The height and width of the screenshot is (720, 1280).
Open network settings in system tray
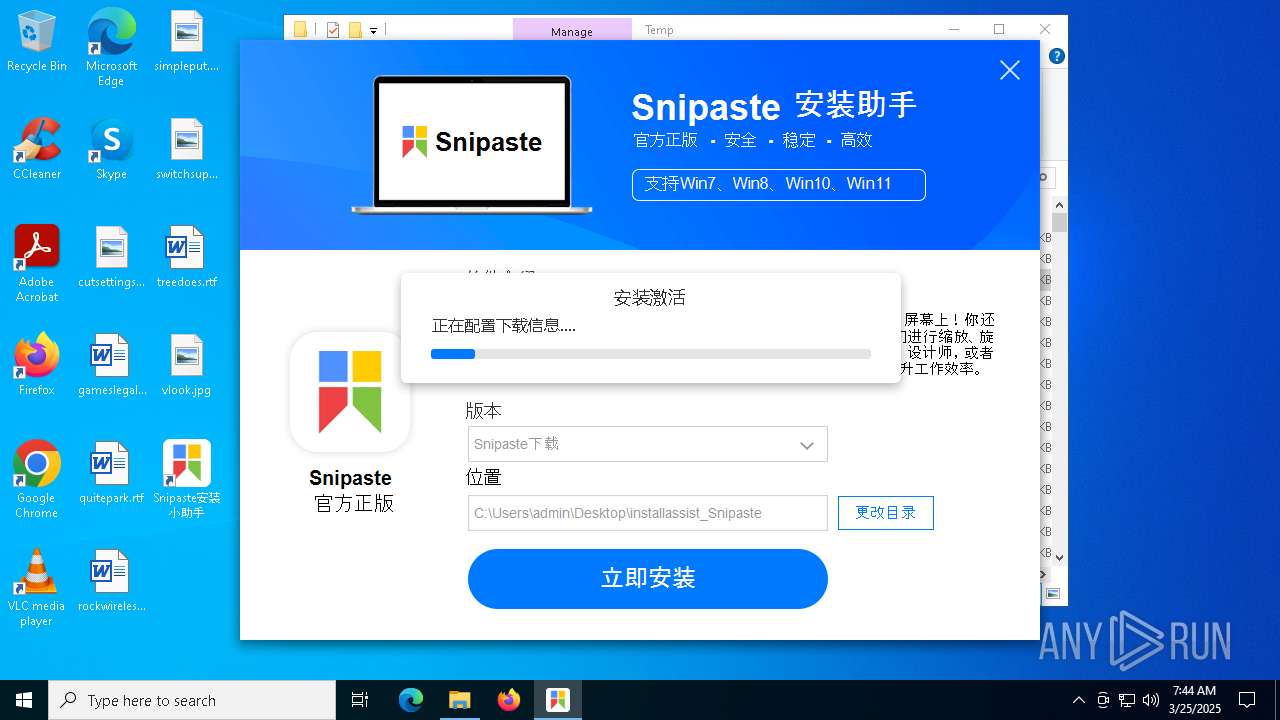click(x=1127, y=700)
